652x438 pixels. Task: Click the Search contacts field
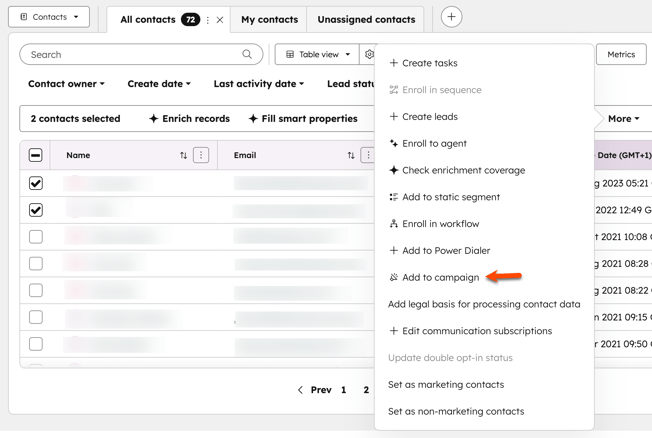tap(141, 54)
